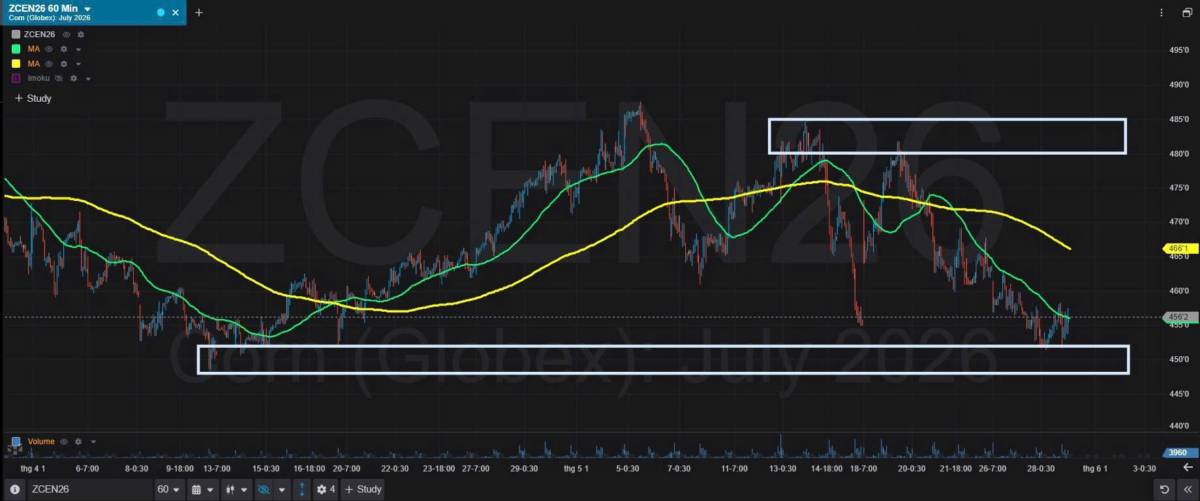Open the 60 interval dropdown
The image size is (1200, 501).
point(169,489)
